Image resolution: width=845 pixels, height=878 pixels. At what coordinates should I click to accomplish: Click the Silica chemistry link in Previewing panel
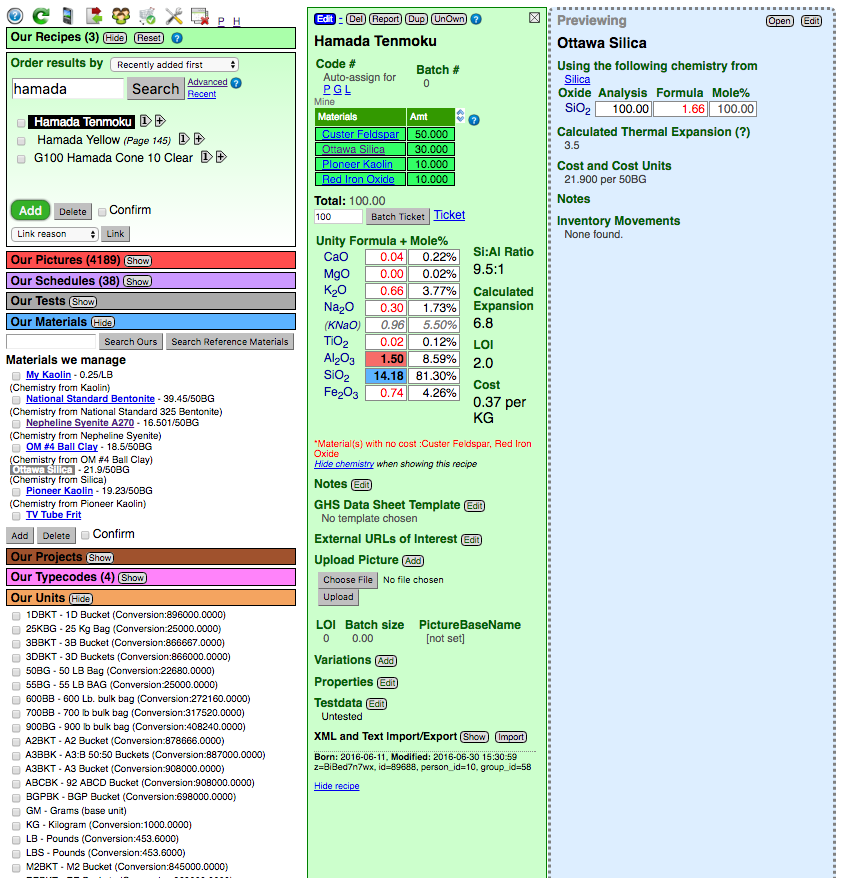pyautogui.click(x=577, y=80)
